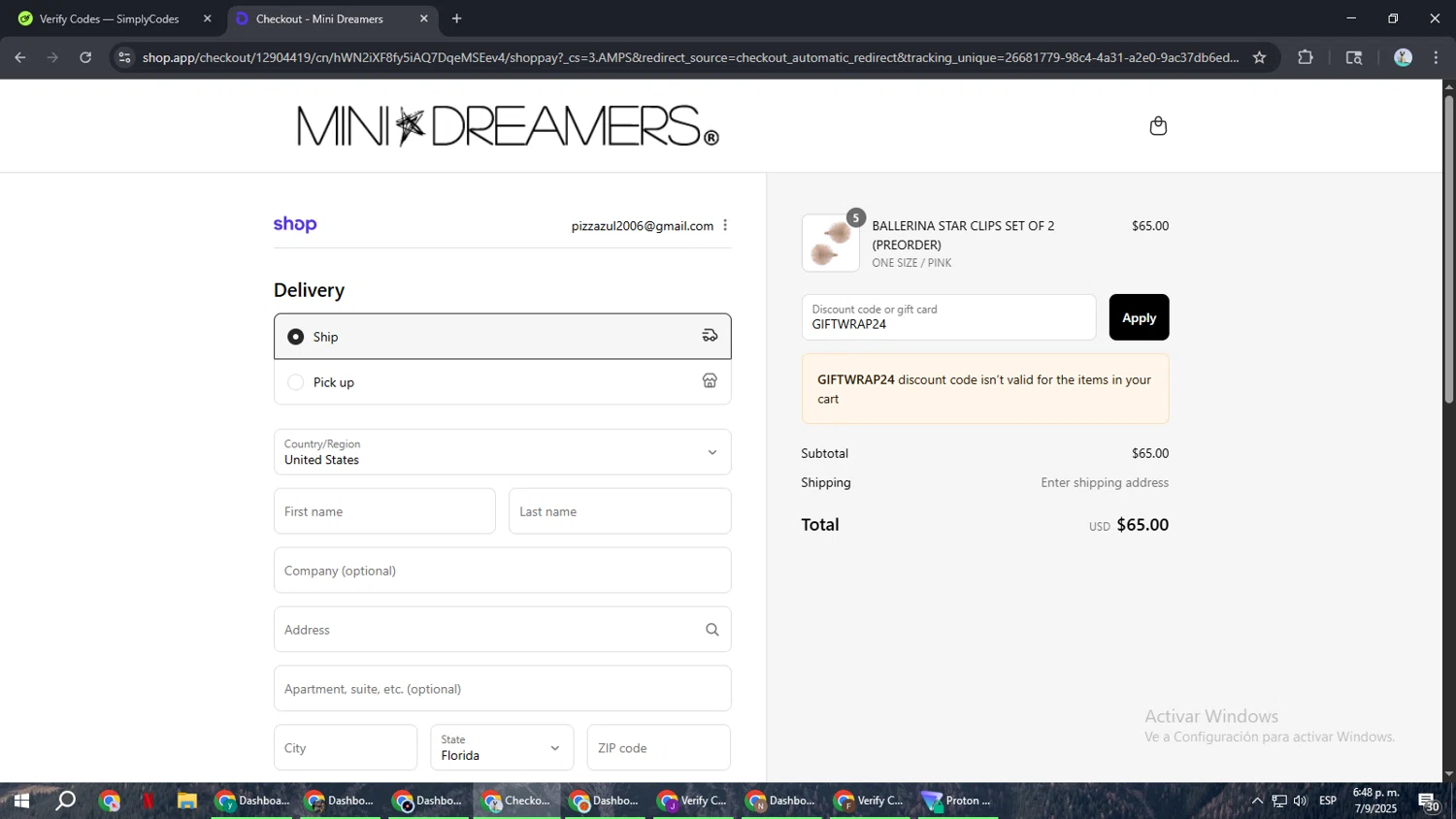
Task: Click the address search magnifier icon
Action: pos(712,630)
